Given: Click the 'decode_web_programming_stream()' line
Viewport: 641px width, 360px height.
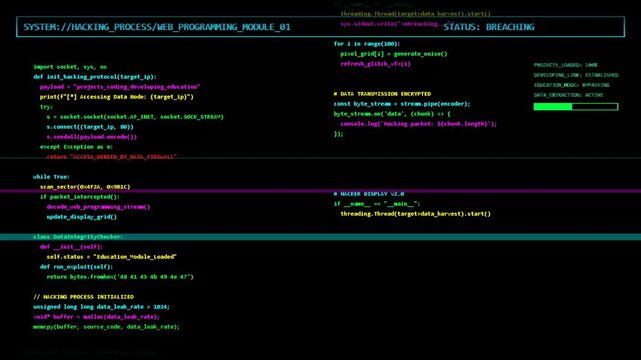Looking at the screenshot, I should [98, 207].
